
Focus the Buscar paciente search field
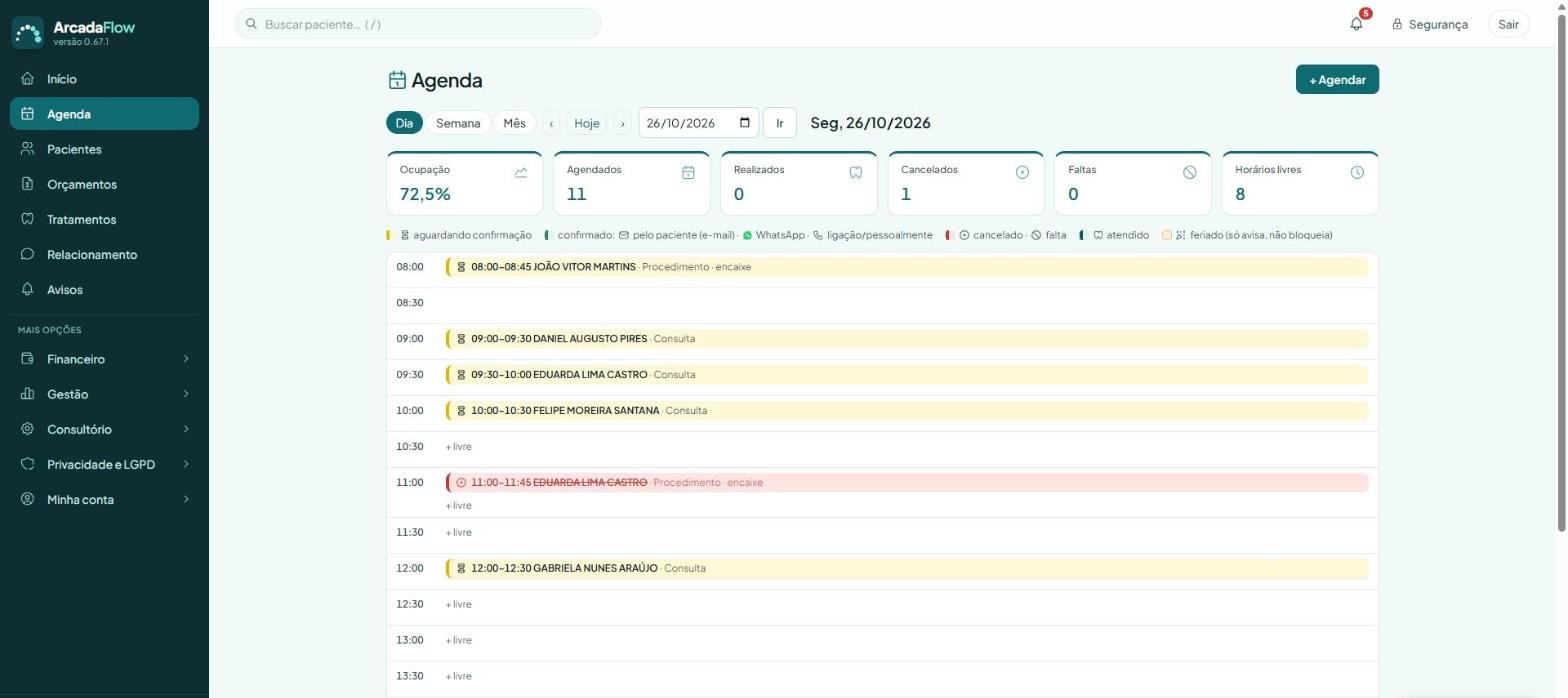click(x=418, y=23)
